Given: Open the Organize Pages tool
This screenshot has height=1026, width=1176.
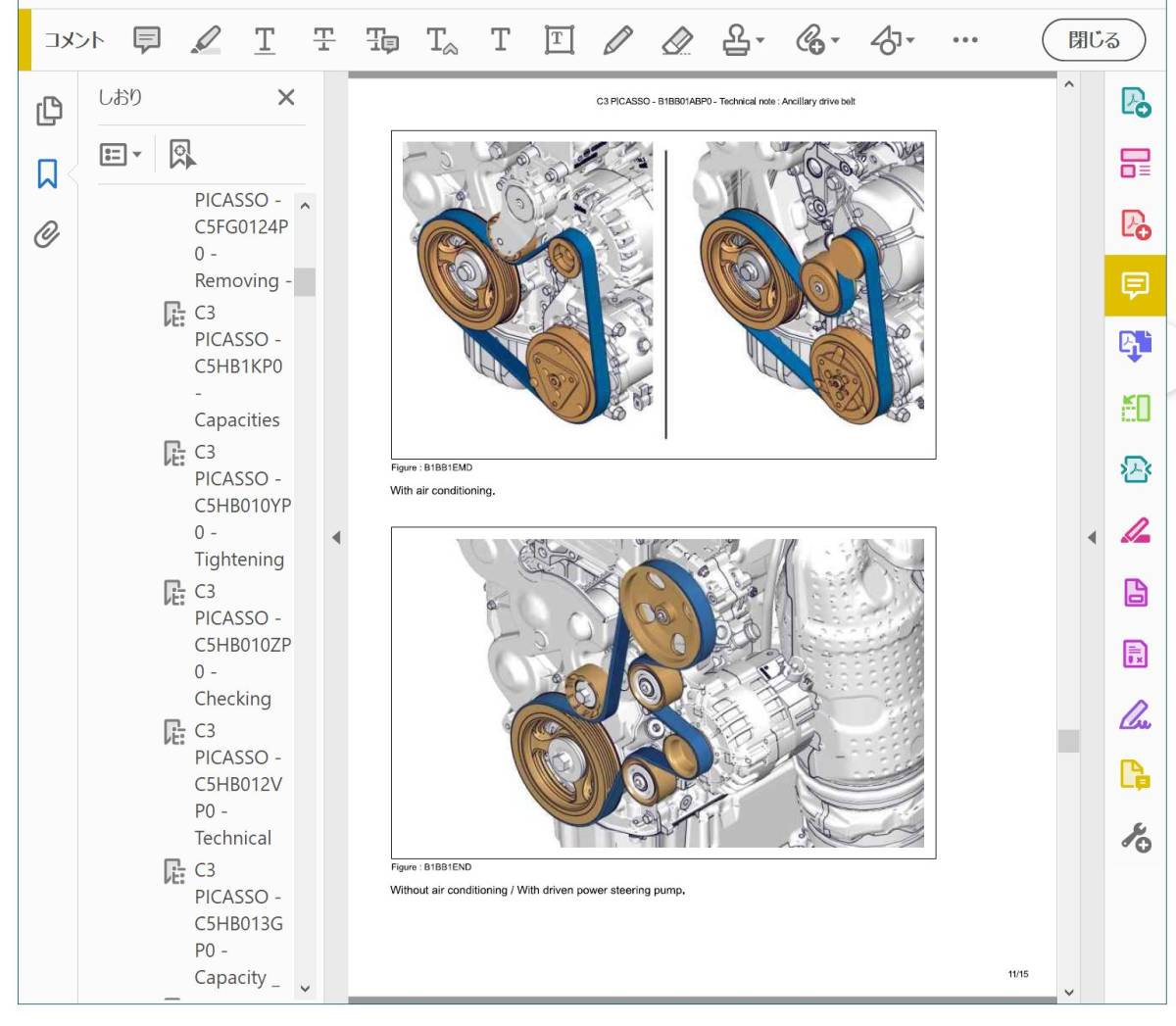Looking at the screenshot, I should click(x=1135, y=163).
